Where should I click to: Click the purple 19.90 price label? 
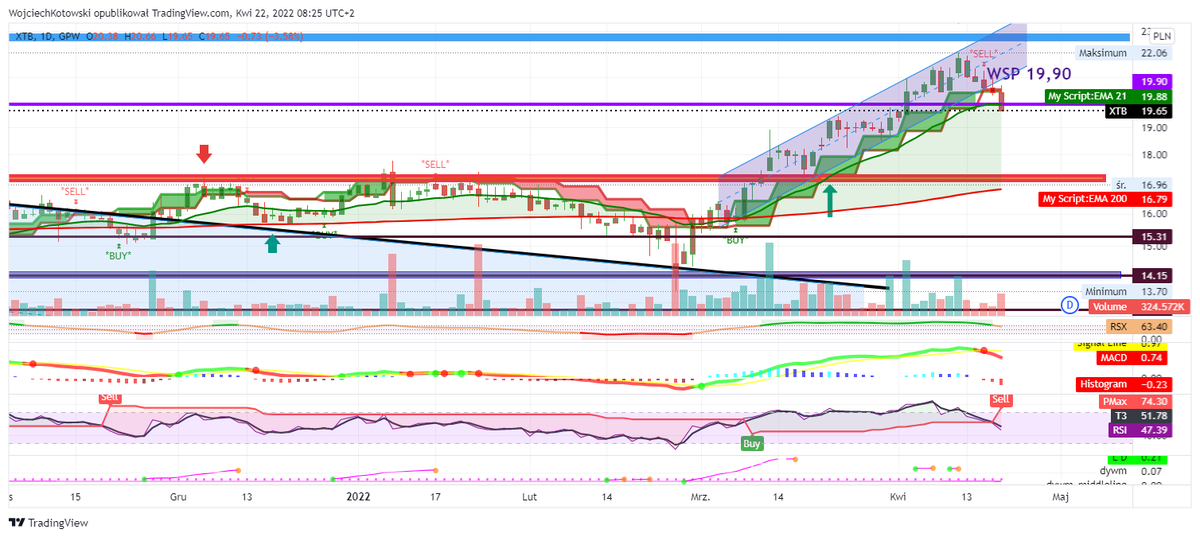[1152, 81]
